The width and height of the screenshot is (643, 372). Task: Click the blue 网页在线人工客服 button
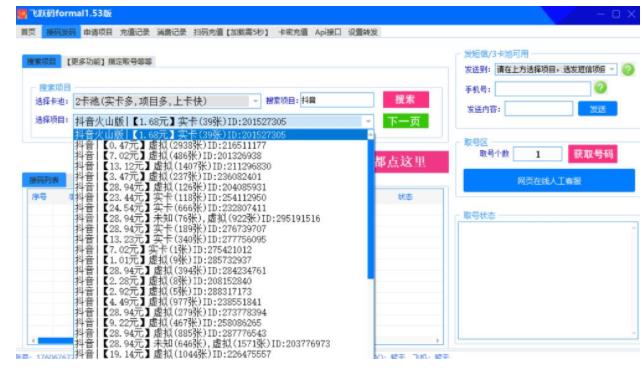549,181
